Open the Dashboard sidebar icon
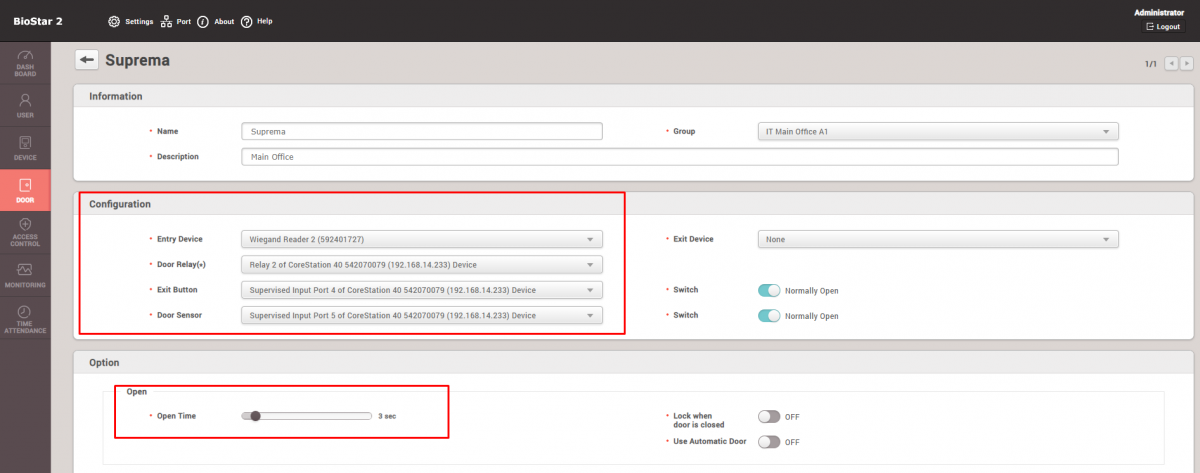 pos(25,63)
